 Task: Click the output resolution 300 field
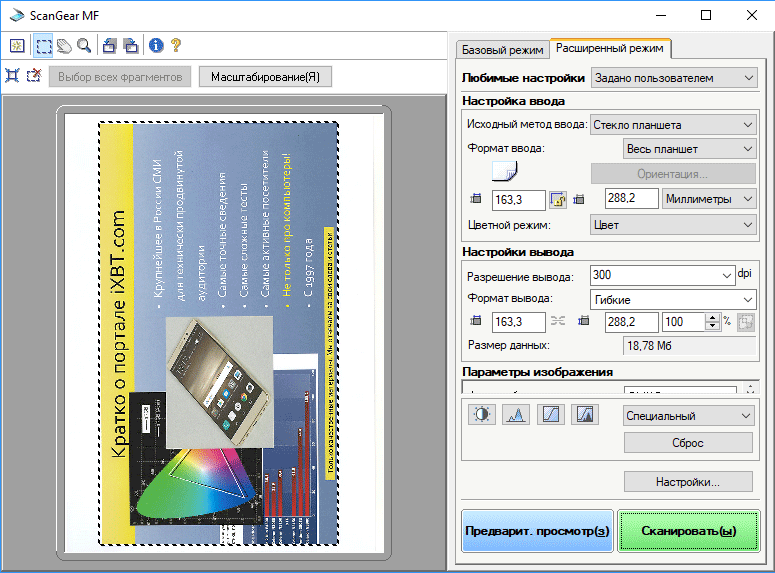pos(655,275)
